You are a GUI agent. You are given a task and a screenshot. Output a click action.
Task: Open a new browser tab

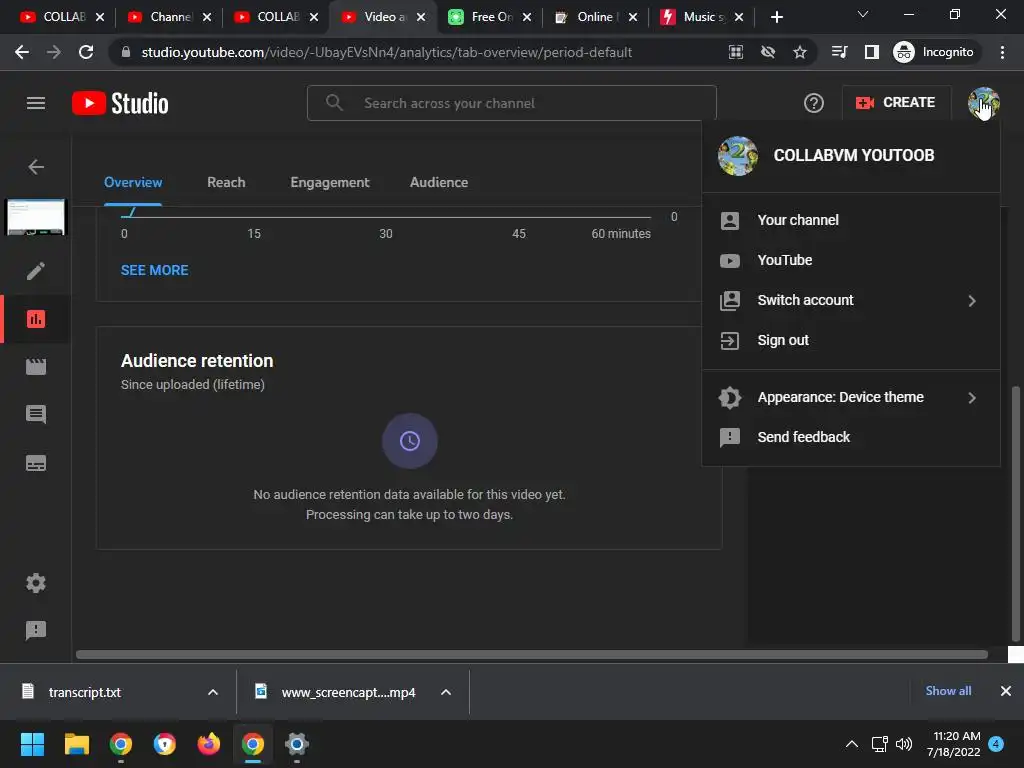(x=776, y=18)
